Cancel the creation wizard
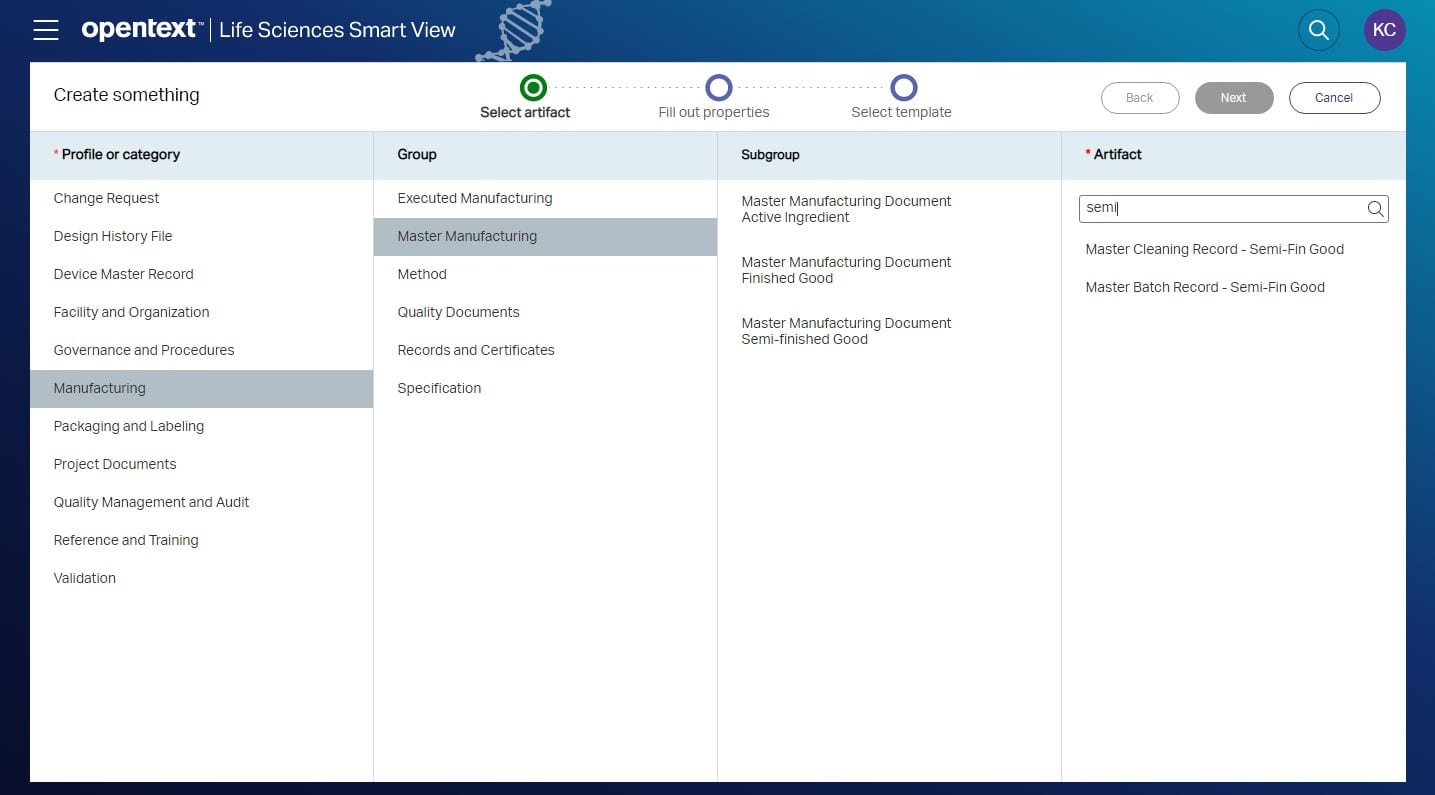This screenshot has height=795, width=1435. [x=1334, y=97]
